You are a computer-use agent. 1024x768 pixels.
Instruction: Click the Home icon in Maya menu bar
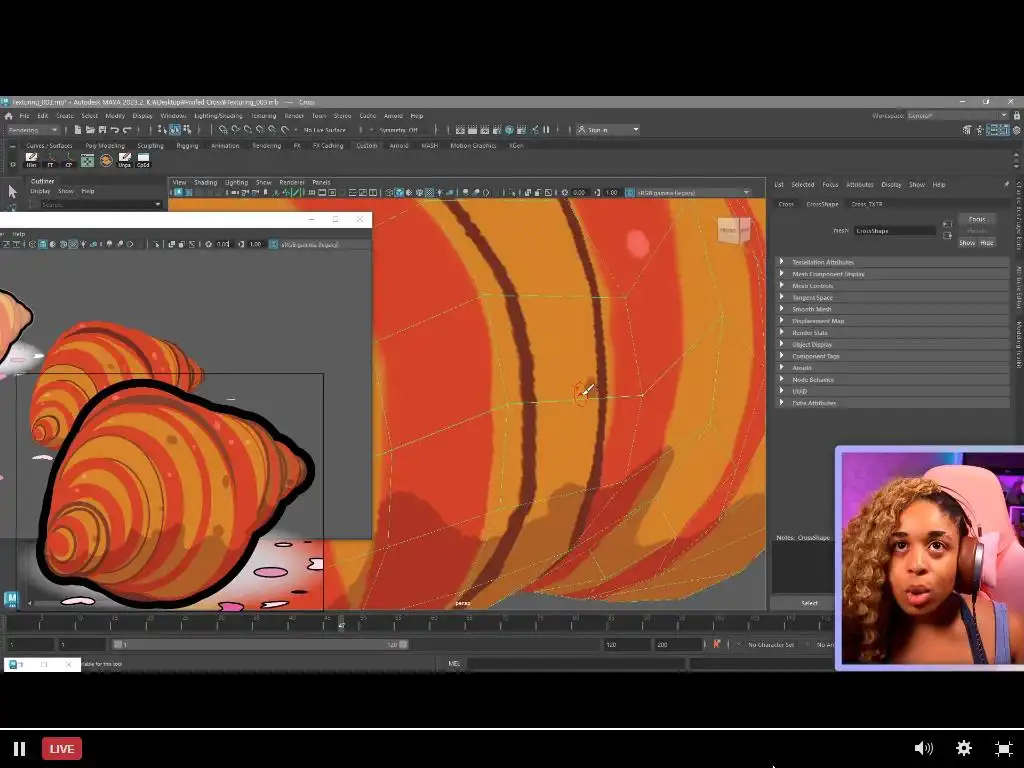pyautogui.click(x=8, y=116)
